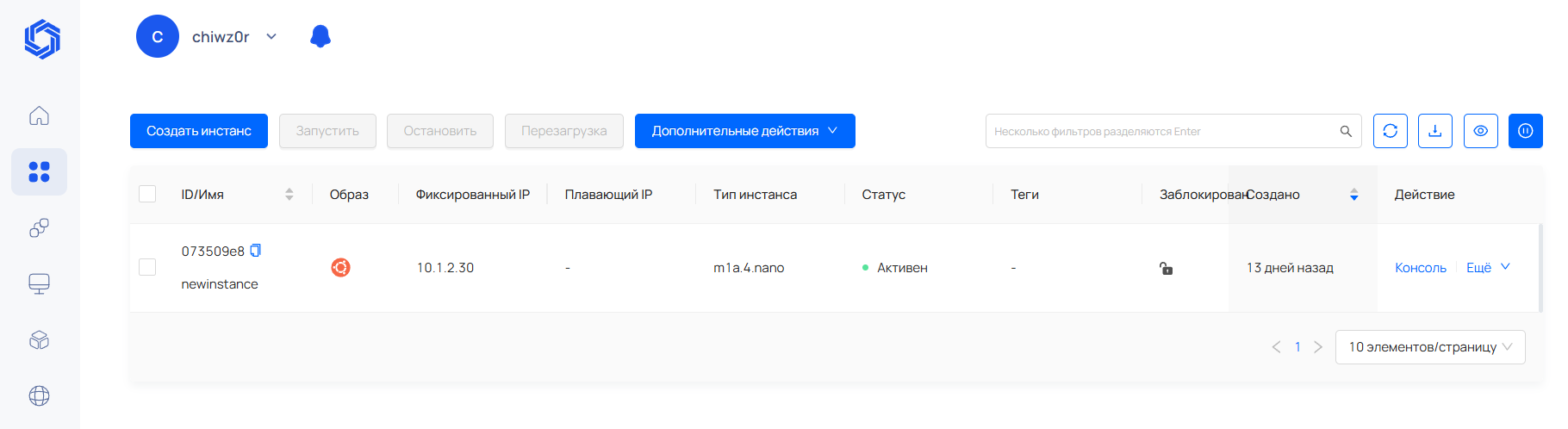Click Действие column header
The width and height of the screenshot is (1568, 429).
[1425, 195]
